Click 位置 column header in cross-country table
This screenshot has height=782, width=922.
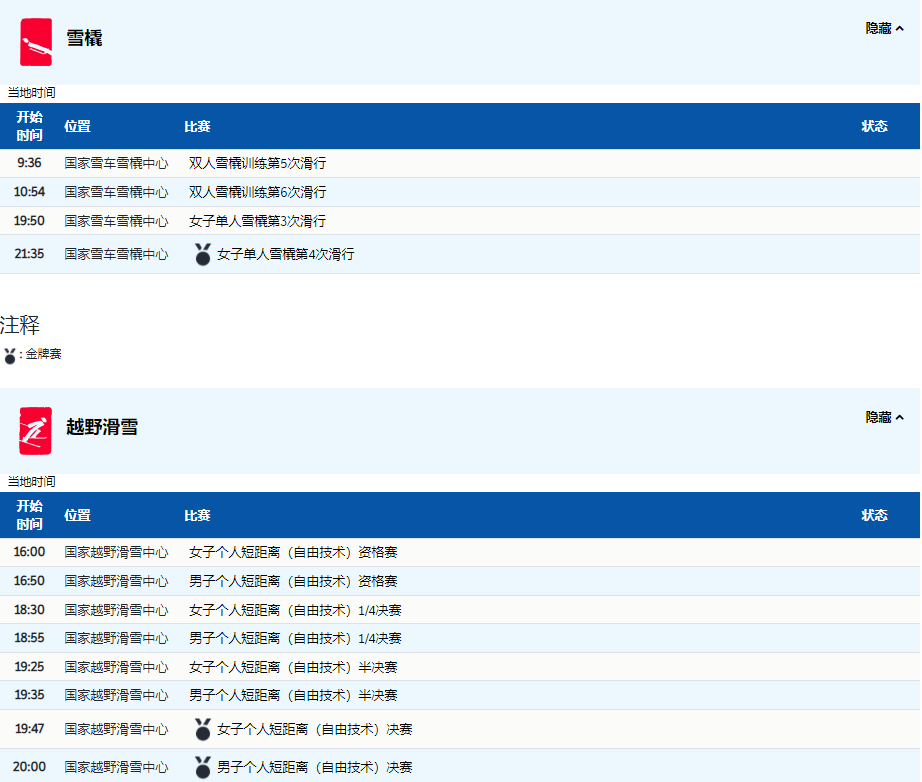[x=77, y=515]
